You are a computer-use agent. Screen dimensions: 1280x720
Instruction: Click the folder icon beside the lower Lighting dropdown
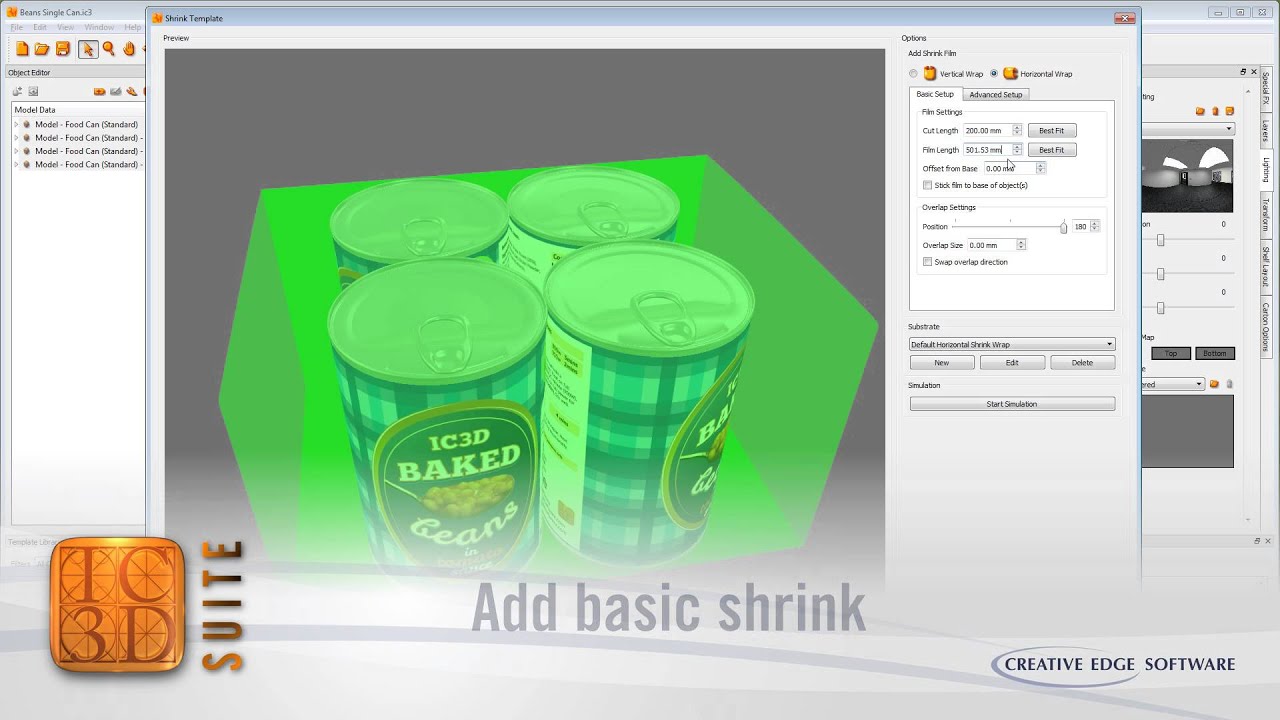click(1215, 384)
